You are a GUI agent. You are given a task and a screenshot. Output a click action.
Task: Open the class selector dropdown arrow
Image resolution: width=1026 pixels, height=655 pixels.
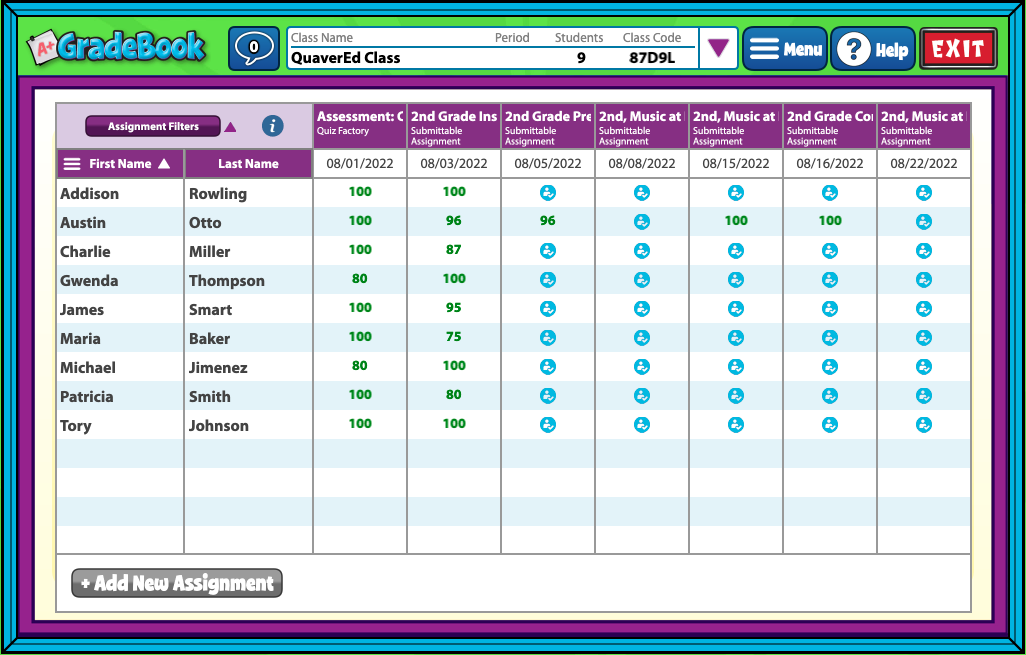[x=718, y=48]
